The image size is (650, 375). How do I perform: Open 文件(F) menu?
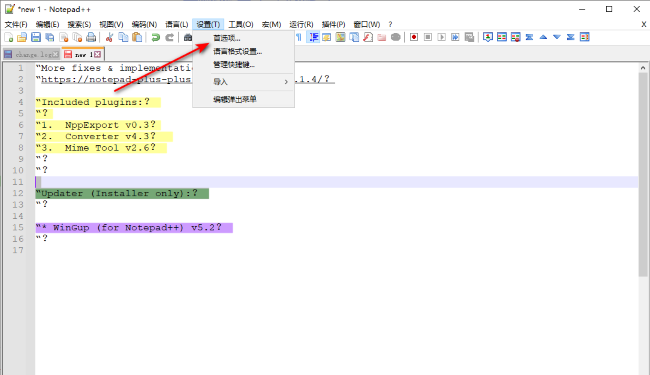16,24
